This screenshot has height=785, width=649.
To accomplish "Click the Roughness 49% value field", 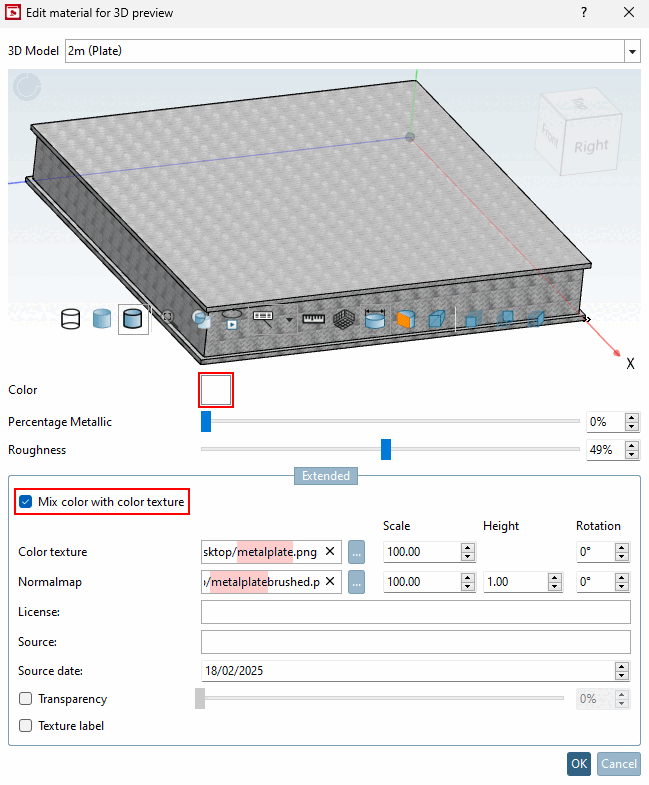I will (x=605, y=450).
